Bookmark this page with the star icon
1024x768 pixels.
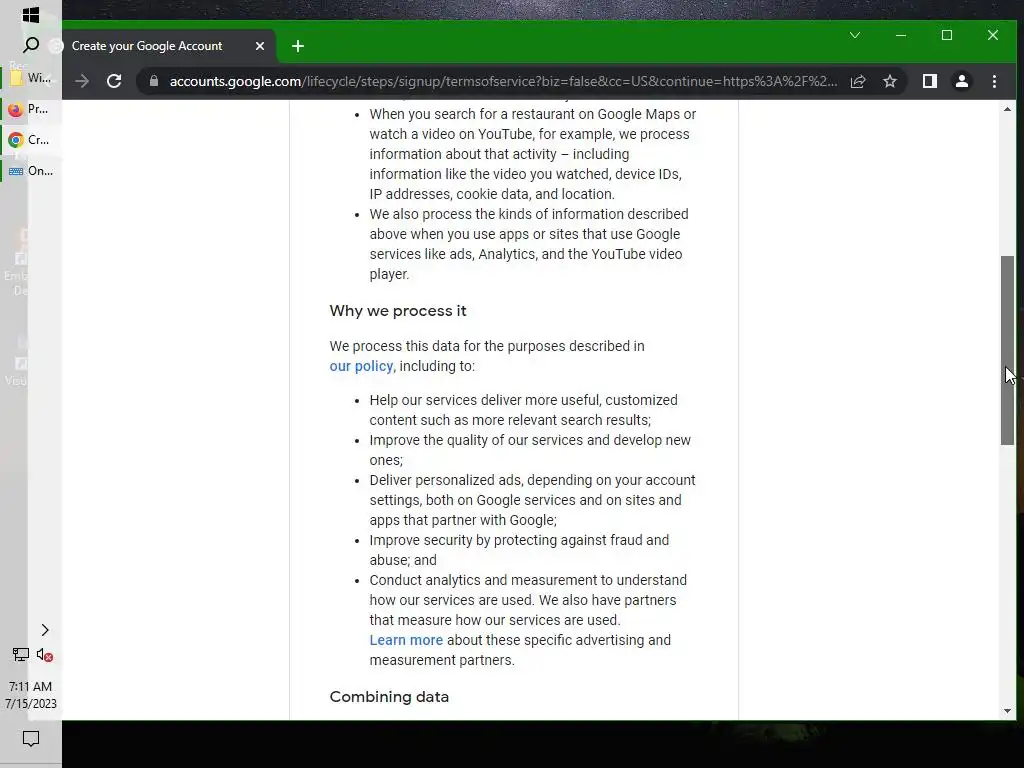(889, 81)
